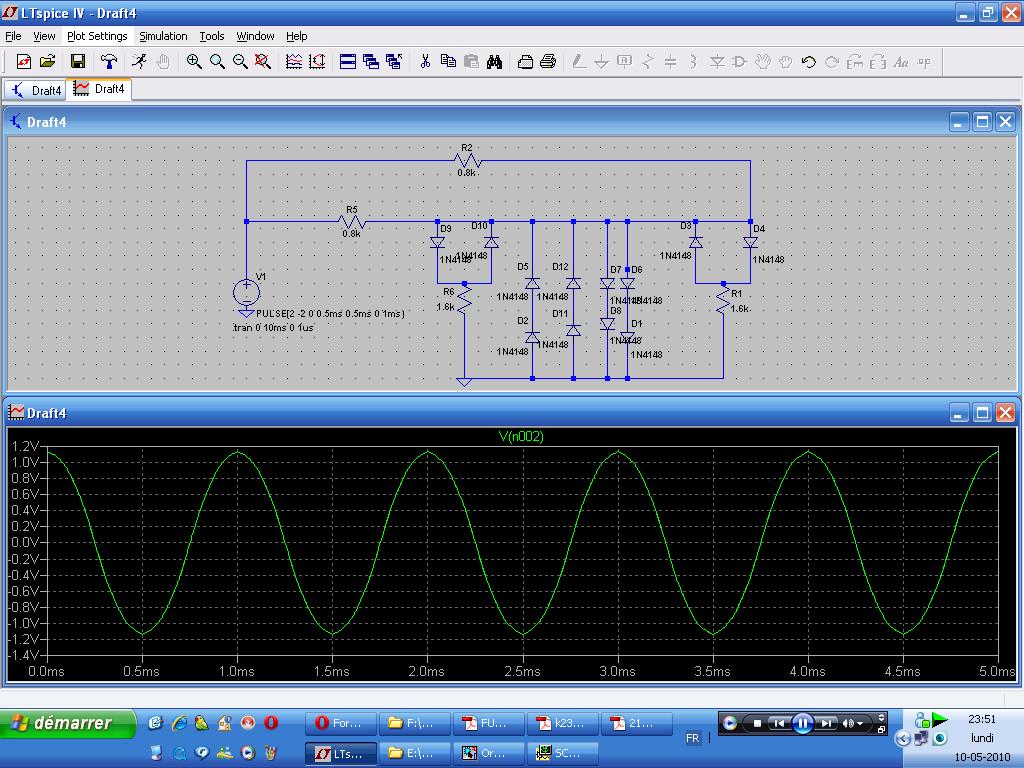Tile windows using the toolbar icon
This screenshot has width=1024, height=768.
pyautogui.click(x=348, y=62)
